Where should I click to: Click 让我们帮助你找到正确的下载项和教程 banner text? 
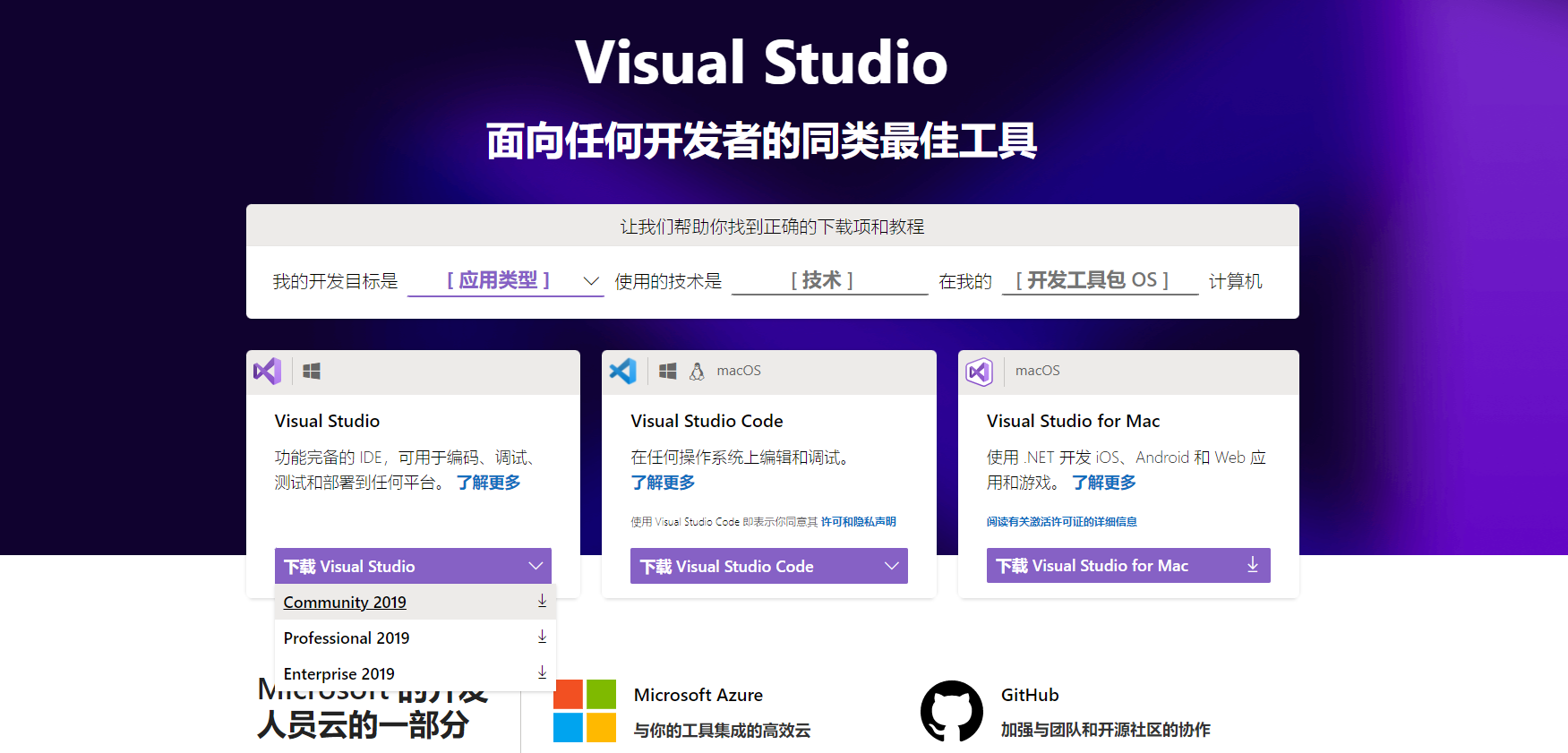coord(772,227)
